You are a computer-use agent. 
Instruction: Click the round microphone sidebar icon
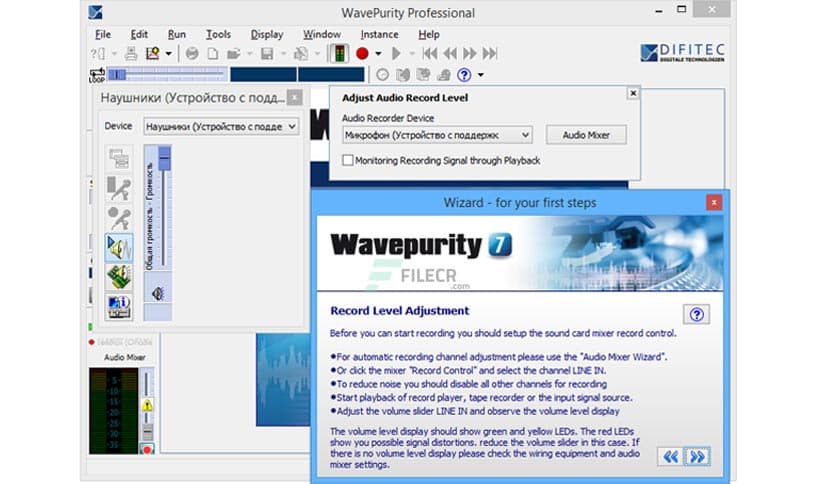coord(119,218)
